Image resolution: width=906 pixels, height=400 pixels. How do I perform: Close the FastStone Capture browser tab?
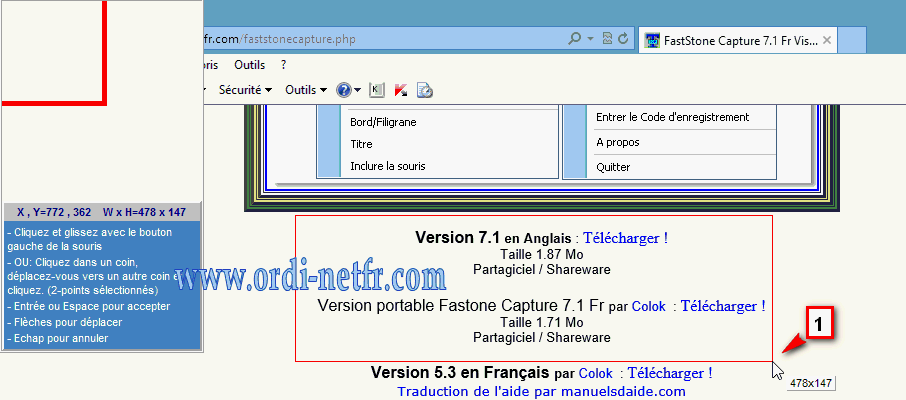click(826, 40)
